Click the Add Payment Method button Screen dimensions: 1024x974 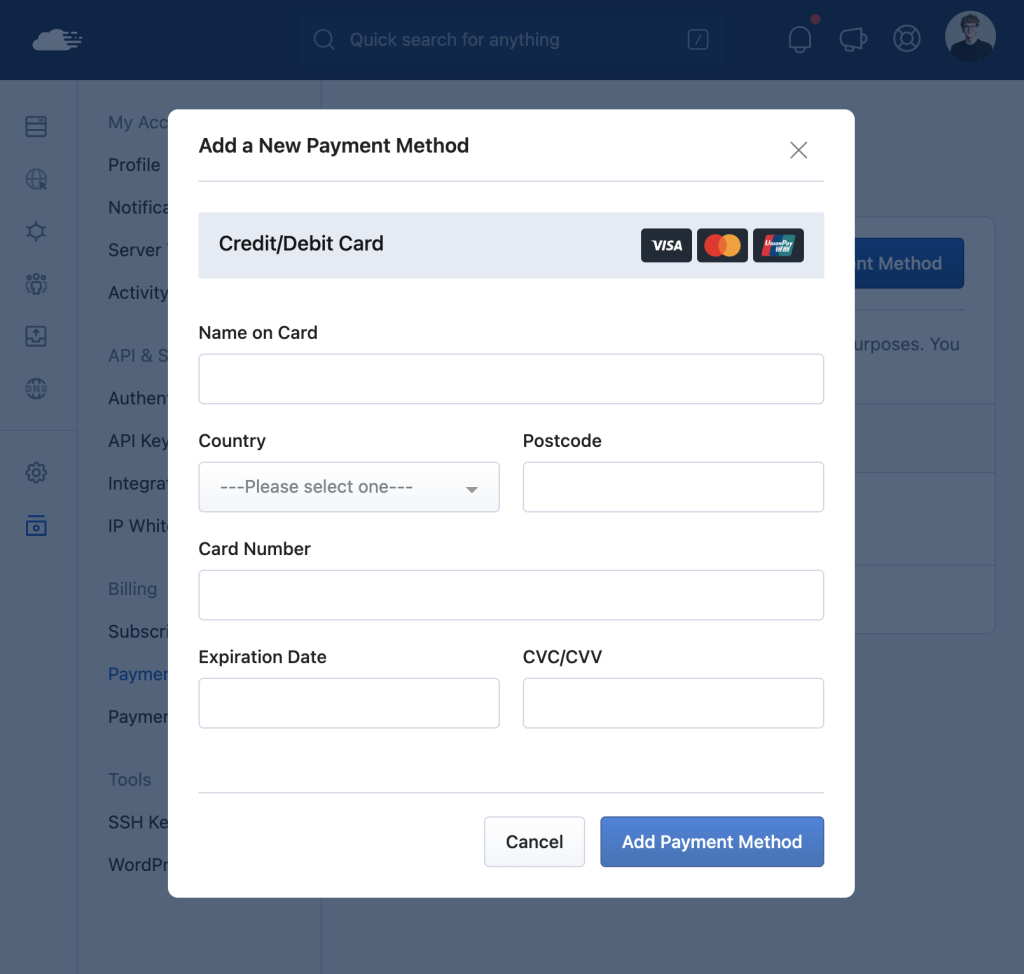point(711,841)
